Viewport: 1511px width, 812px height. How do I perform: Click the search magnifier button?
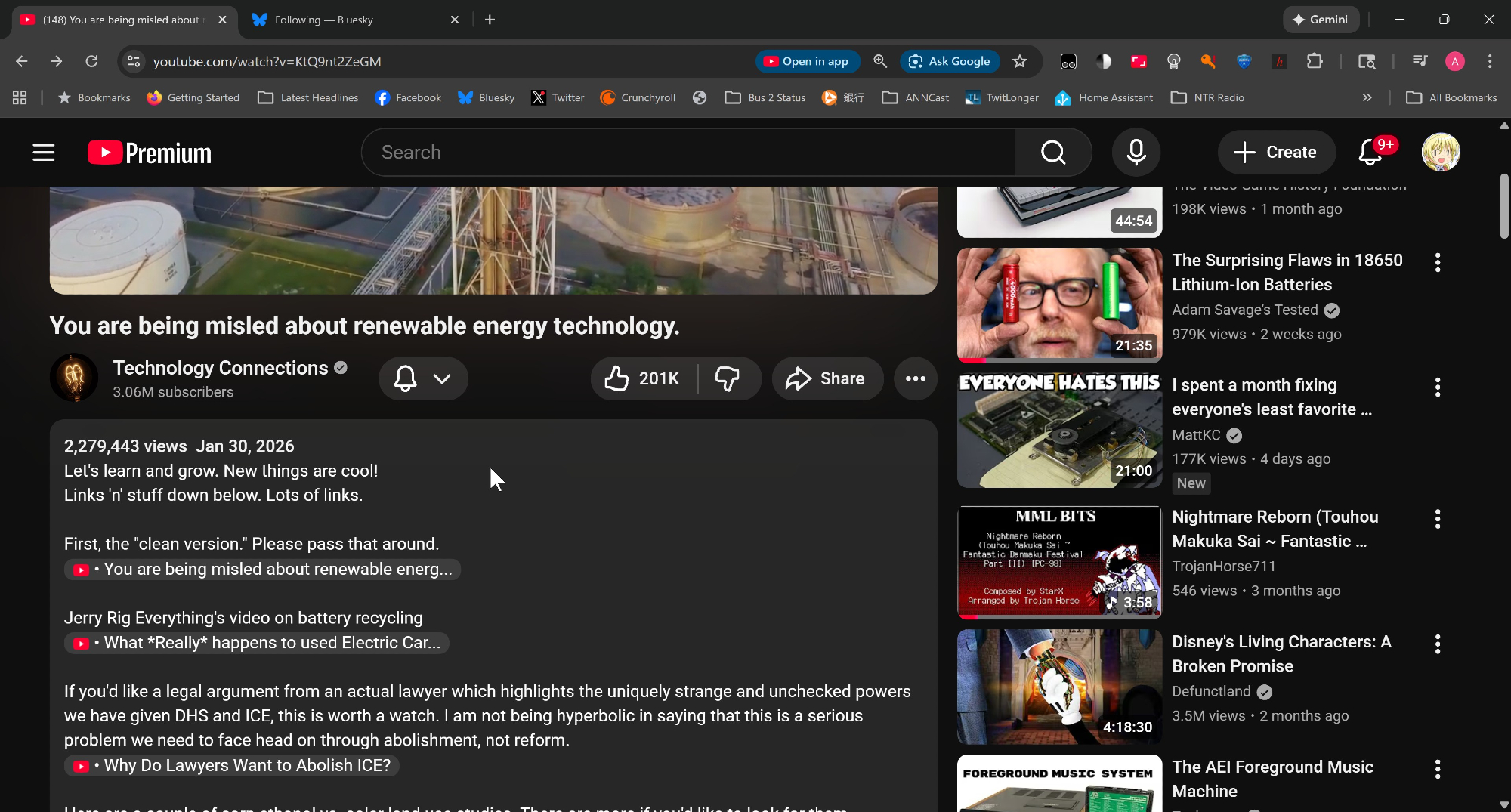(1053, 153)
